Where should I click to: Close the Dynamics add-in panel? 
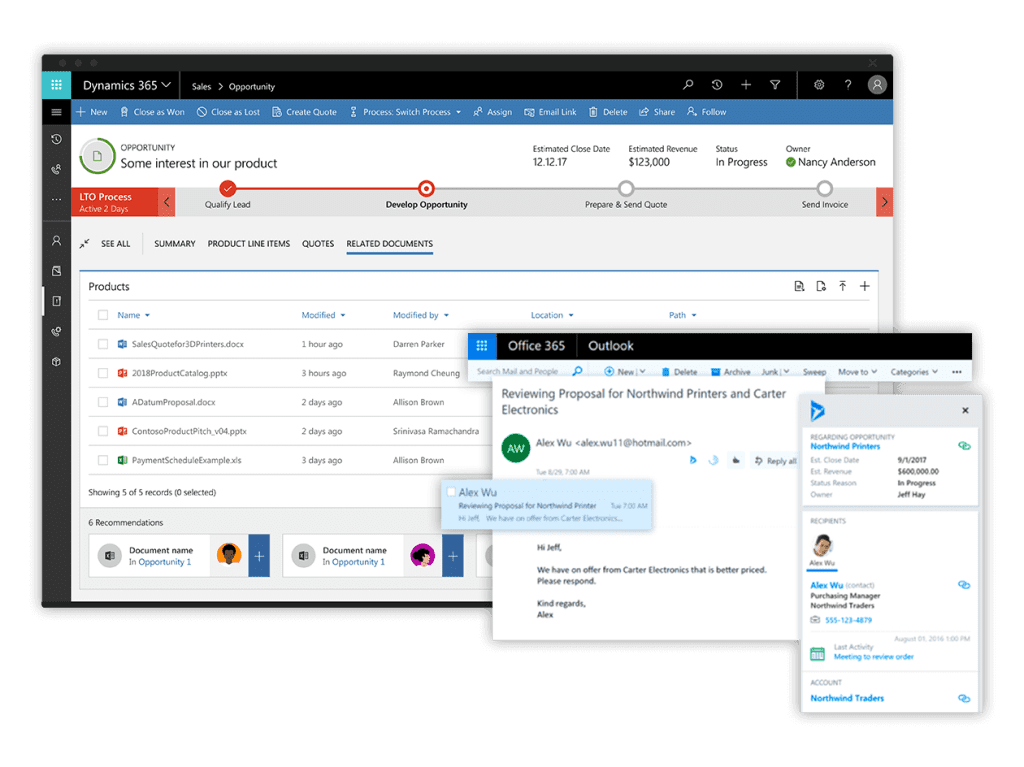click(965, 410)
